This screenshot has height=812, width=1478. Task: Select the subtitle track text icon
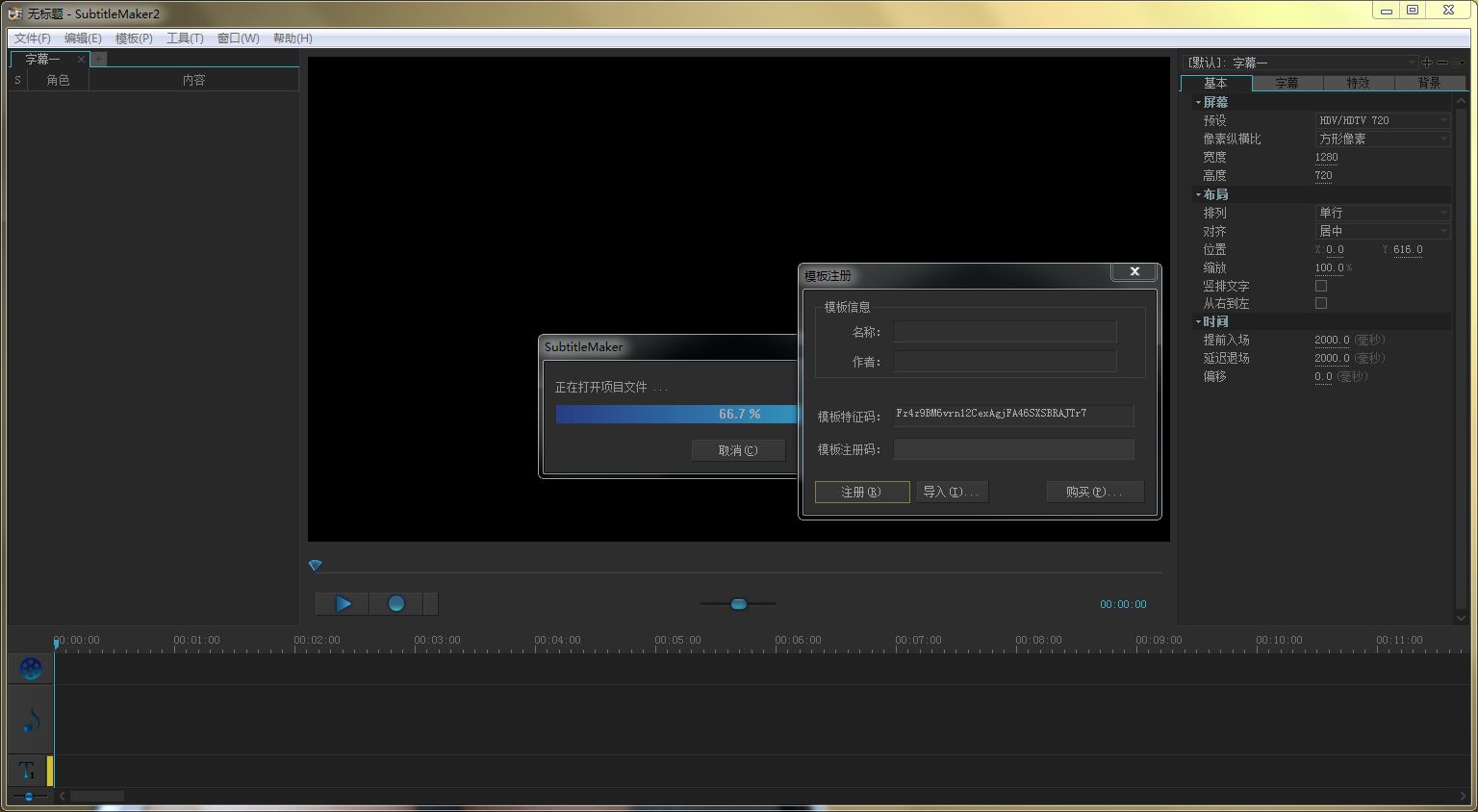click(x=27, y=772)
